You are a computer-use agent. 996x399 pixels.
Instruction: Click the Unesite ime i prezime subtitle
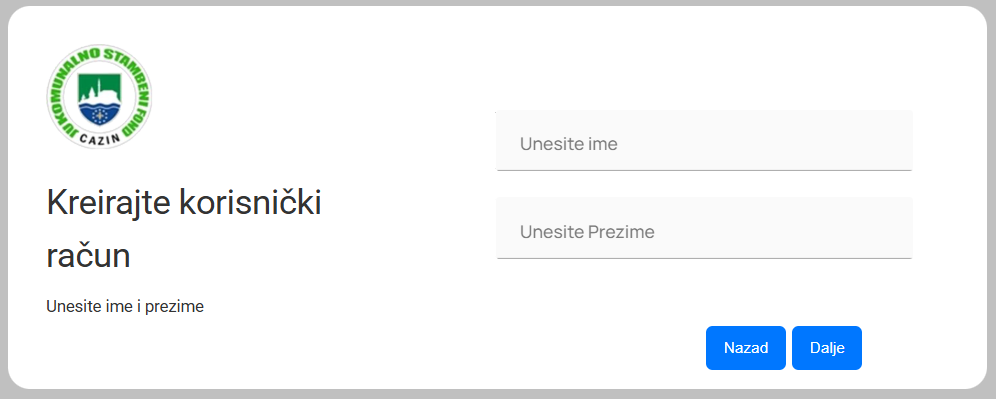125,307
